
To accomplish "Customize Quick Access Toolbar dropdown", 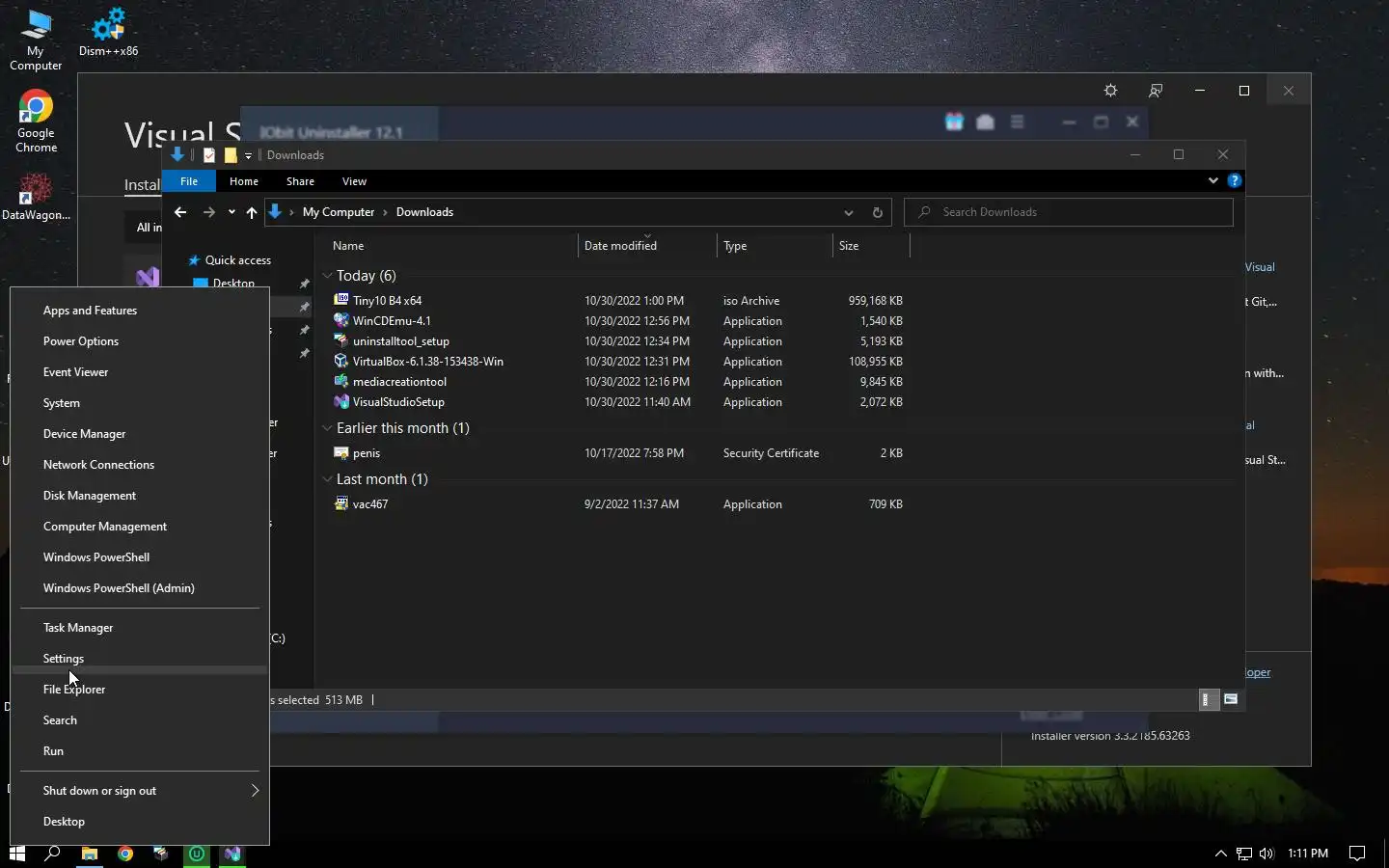I will click(248, 155).
